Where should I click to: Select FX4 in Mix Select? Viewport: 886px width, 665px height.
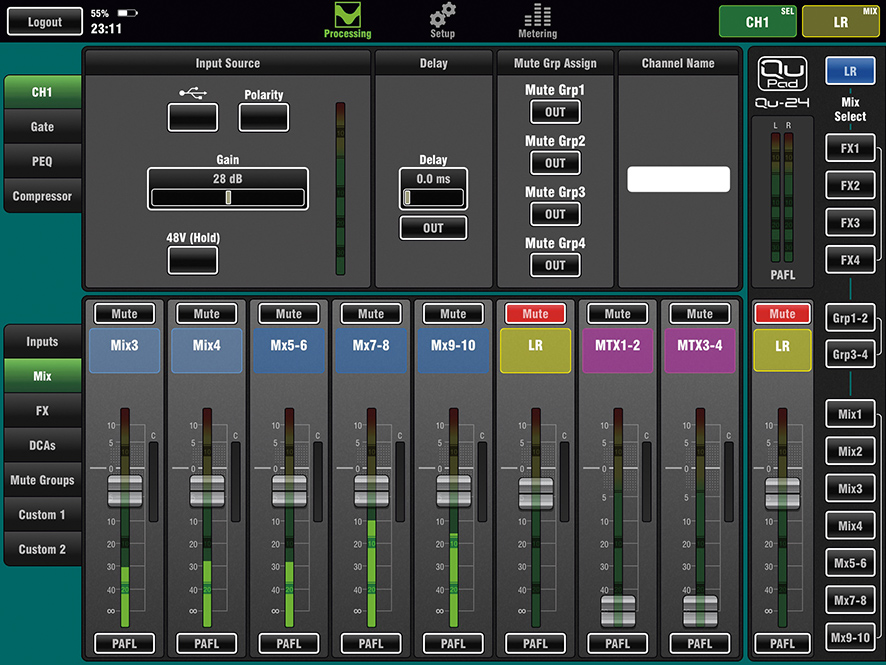(x=850, y=260)
